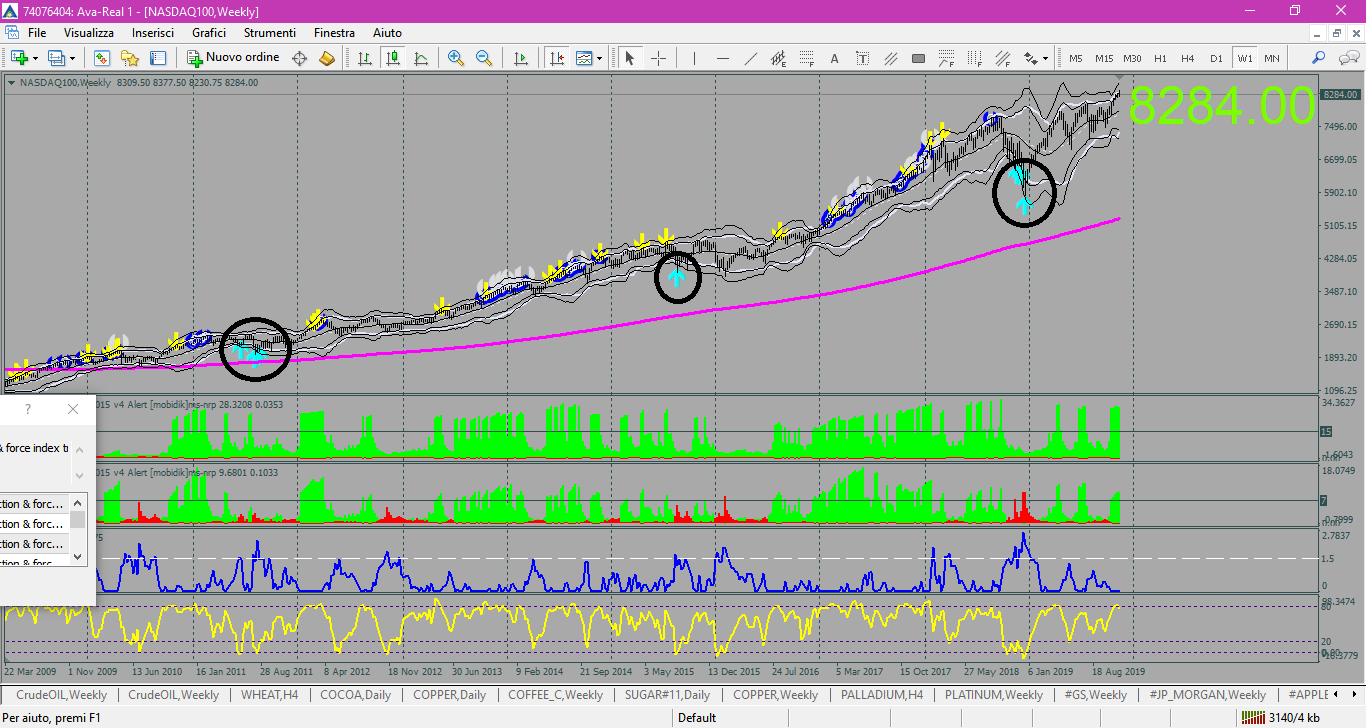
Task: Switch to #JP_MORGAN,Weekly chart tab
Action: click(1208, 695)
